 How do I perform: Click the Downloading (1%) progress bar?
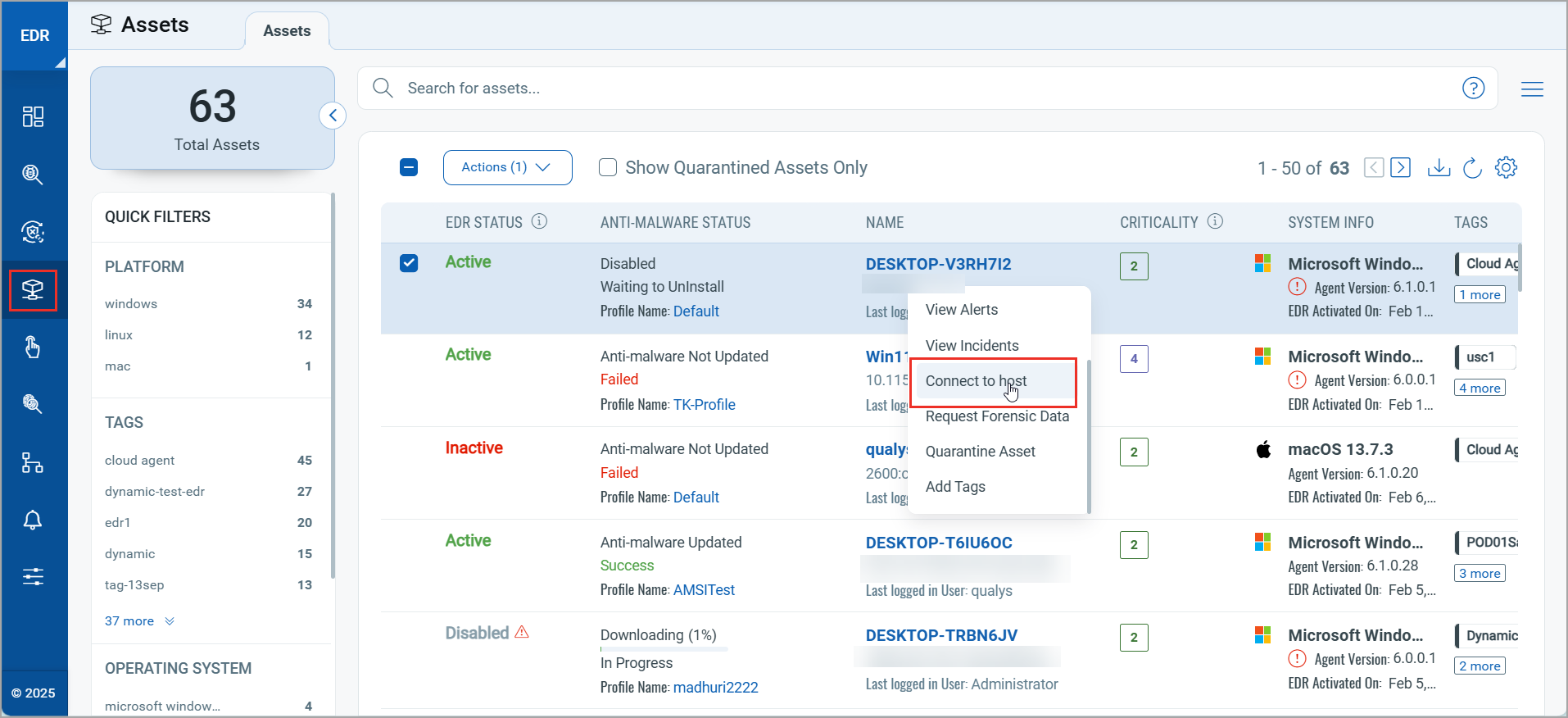tap(664, 649)
